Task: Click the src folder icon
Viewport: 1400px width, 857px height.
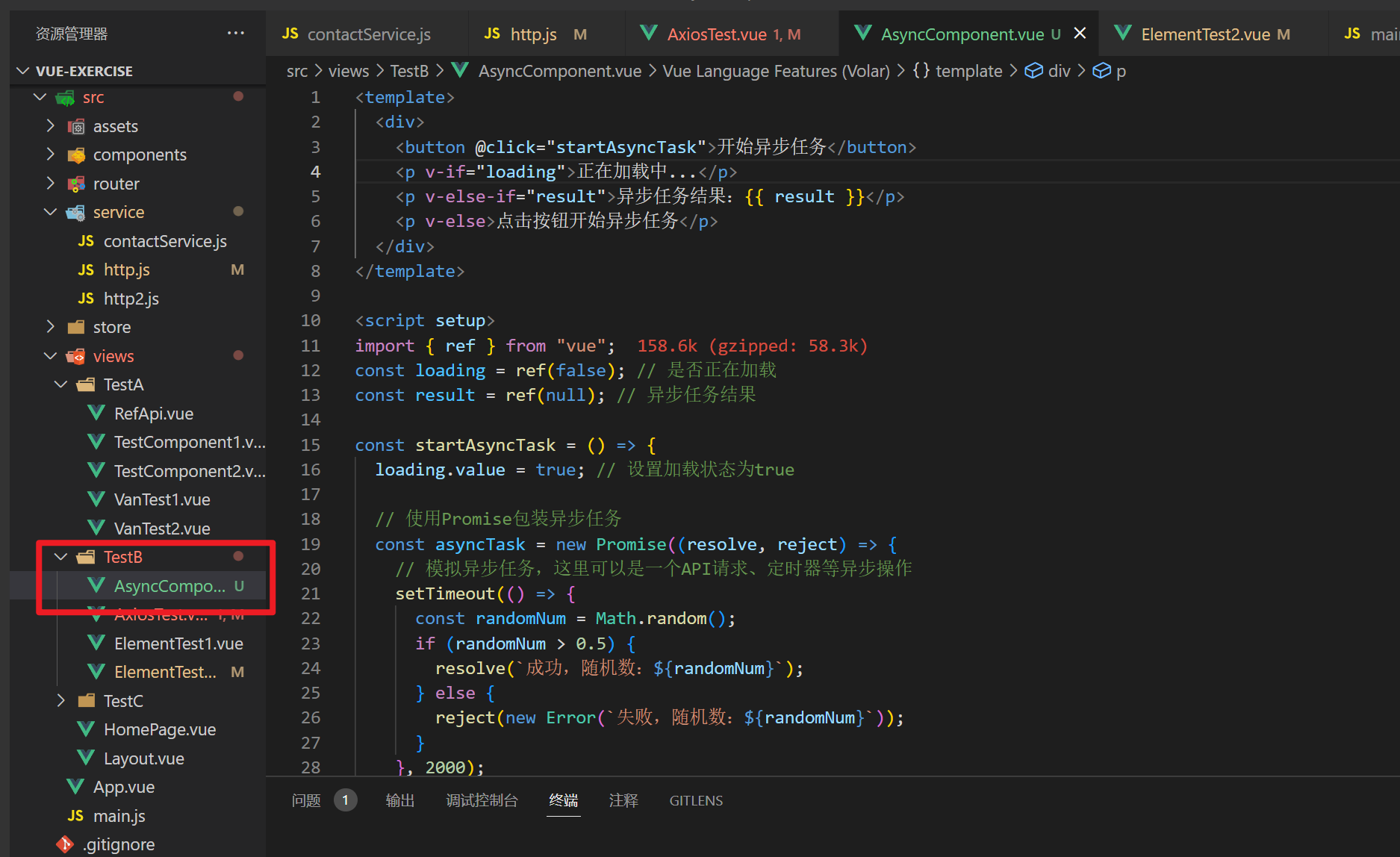Action: (65, 97)
